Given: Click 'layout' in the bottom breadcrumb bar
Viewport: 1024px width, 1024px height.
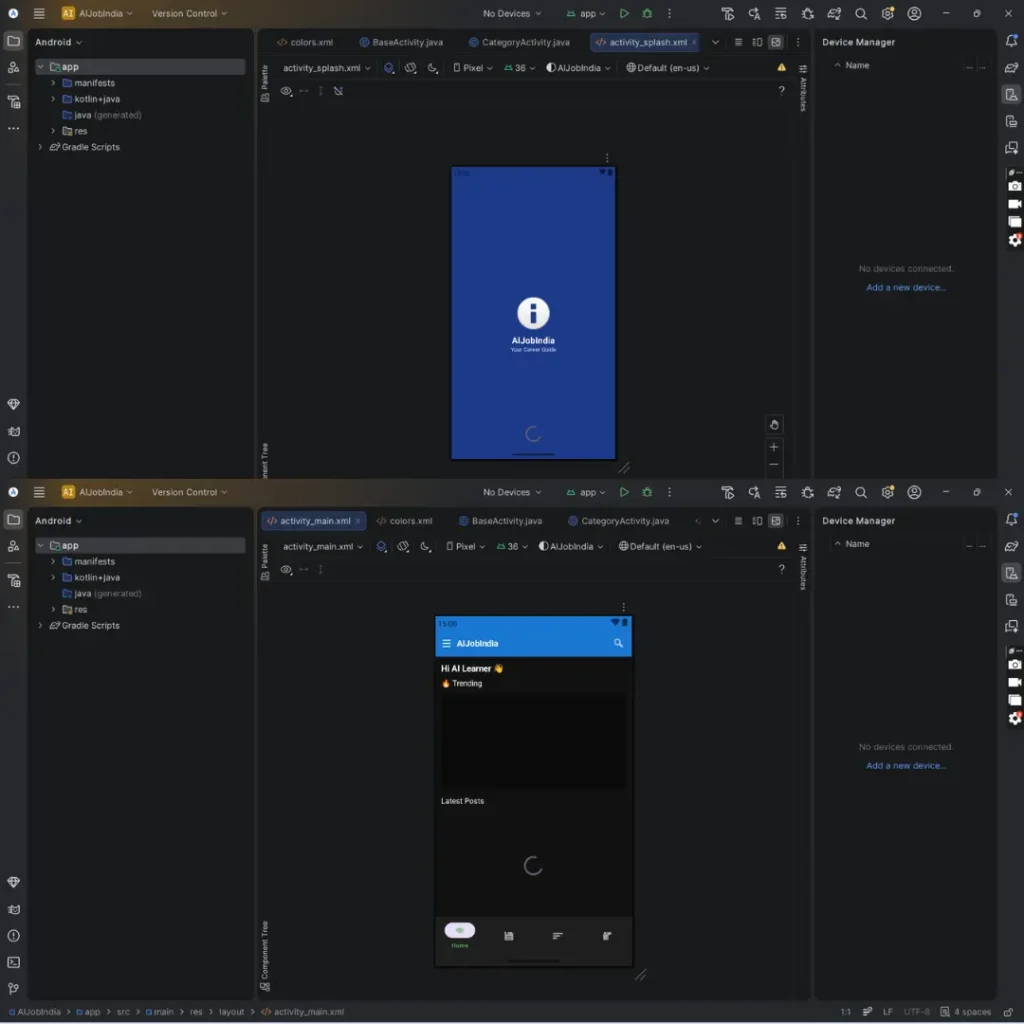Looking at the screenshot, I should 231,1012.
